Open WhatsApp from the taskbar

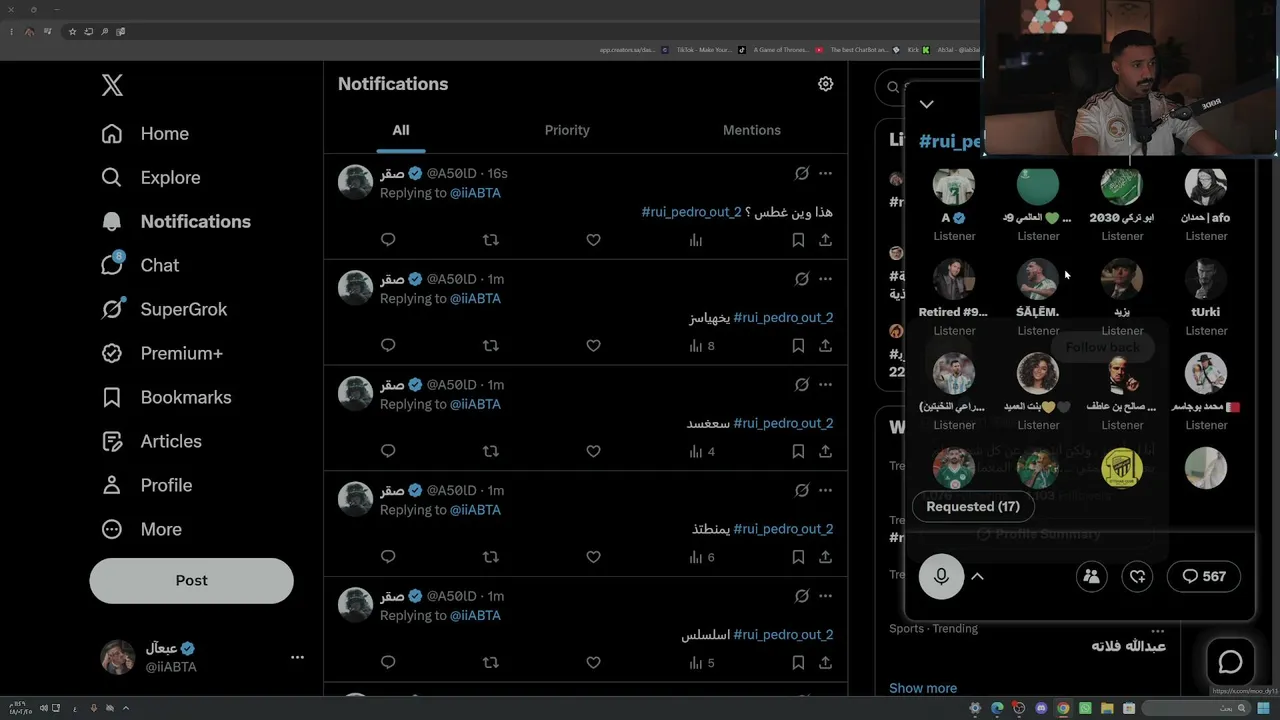[x=1085, y=708]
